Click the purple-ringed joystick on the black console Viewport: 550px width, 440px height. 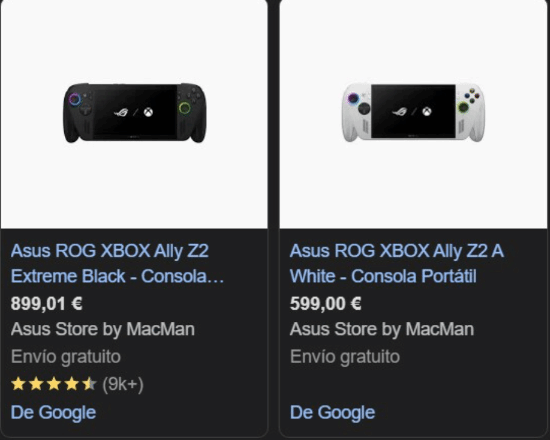tap(75, 99)
